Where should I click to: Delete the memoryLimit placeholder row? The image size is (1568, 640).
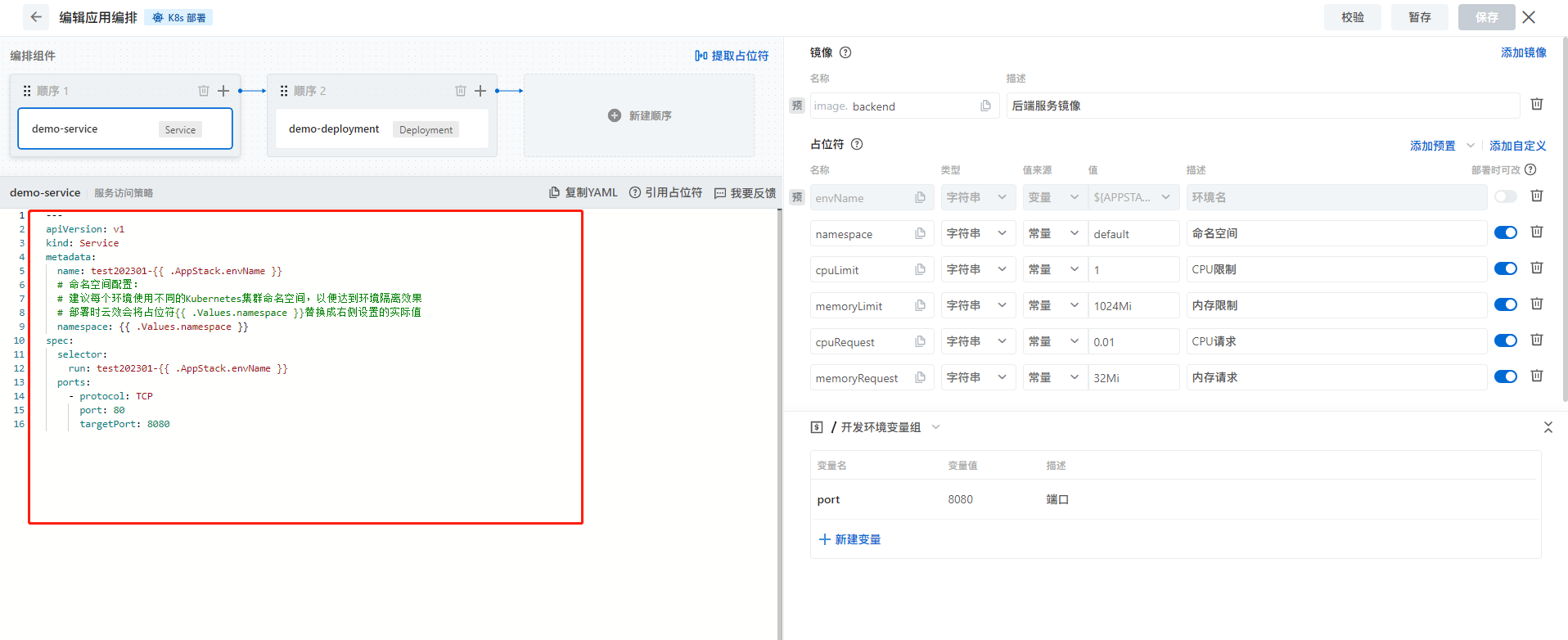[1537, 304]
